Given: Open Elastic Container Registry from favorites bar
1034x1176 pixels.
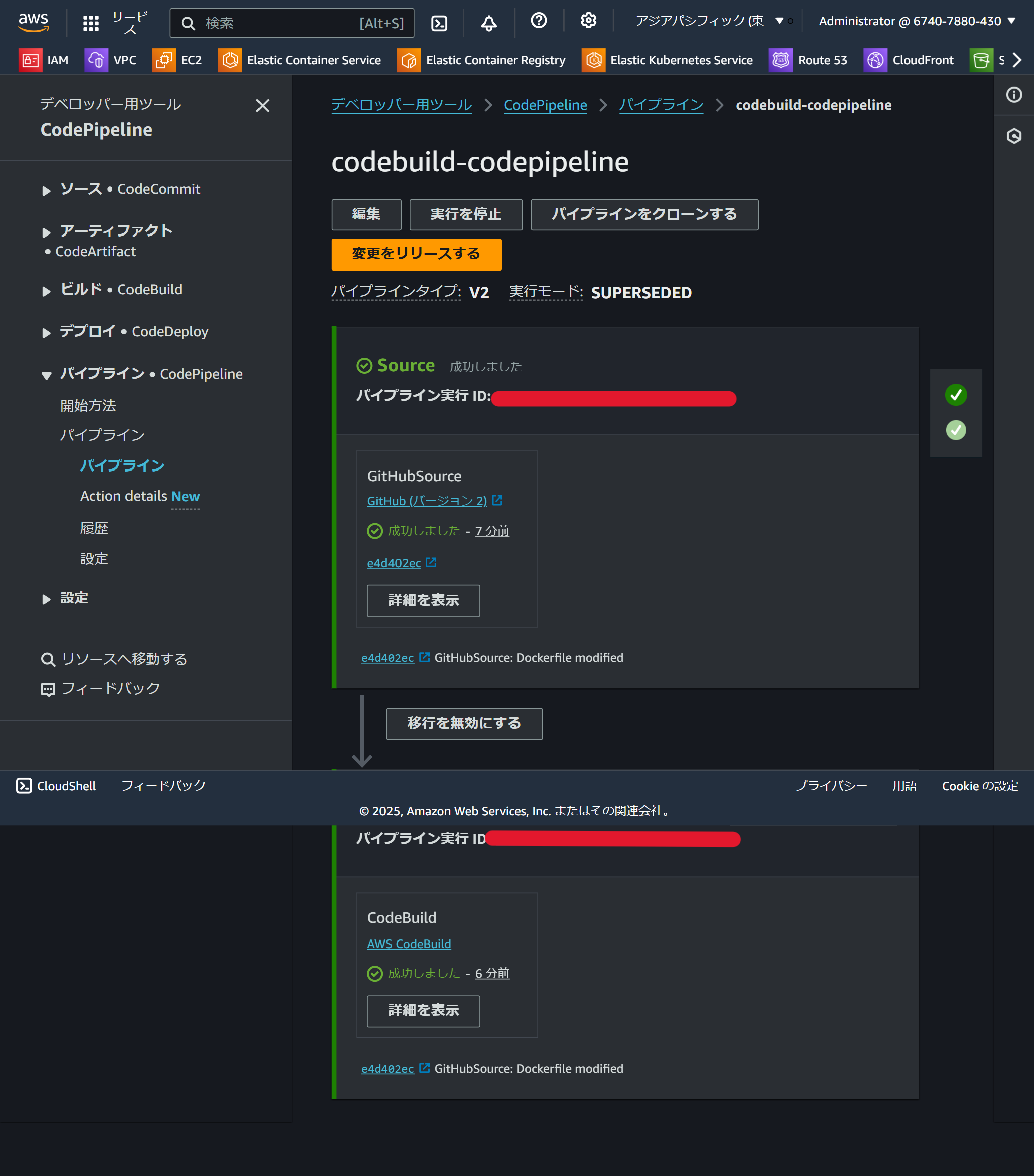Looking at the screenshot, I should [x=482, y=60].
